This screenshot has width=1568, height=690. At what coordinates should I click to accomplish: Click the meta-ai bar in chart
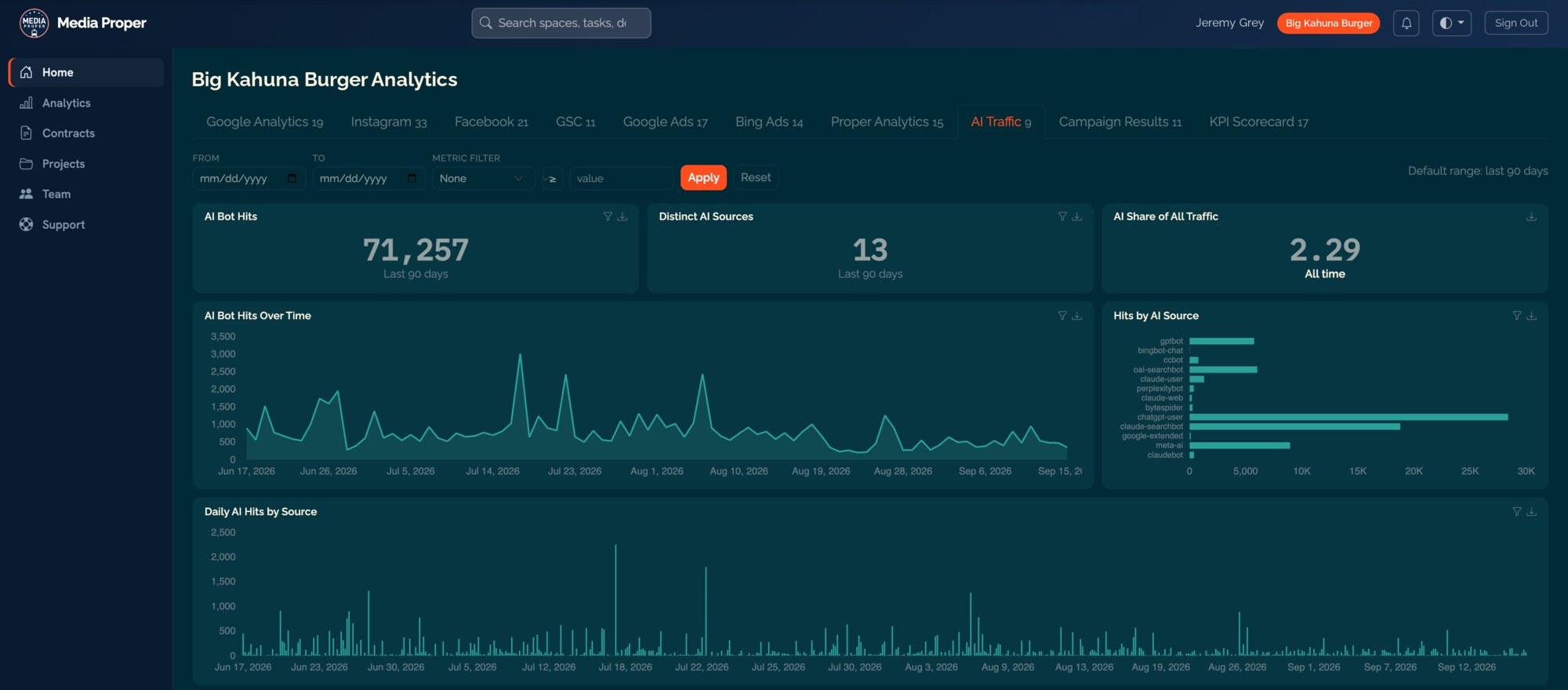[1240, 445]
